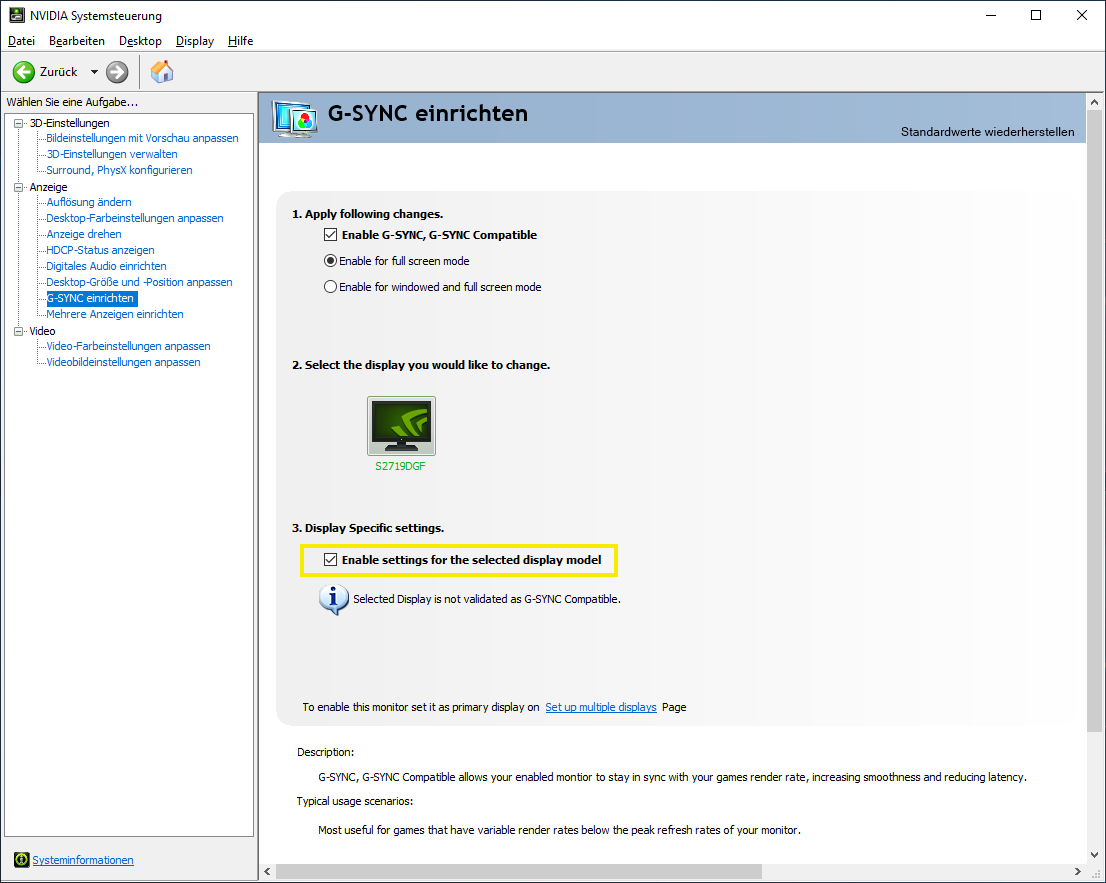Click the NVIDIA title bar logo icon
This screenshot has width=1106, height=883.
[x=17, y=15]
